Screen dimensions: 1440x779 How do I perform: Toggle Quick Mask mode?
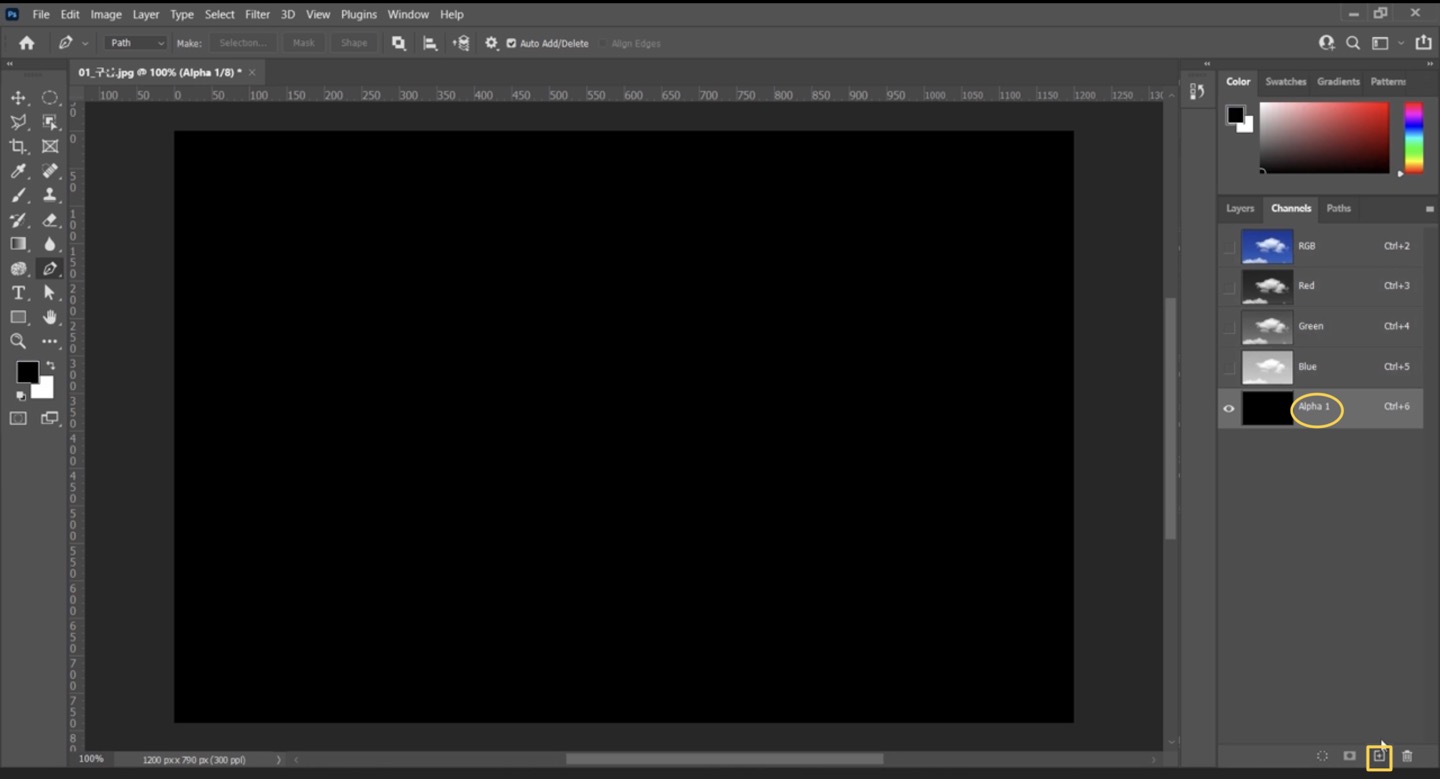(18, 418)
